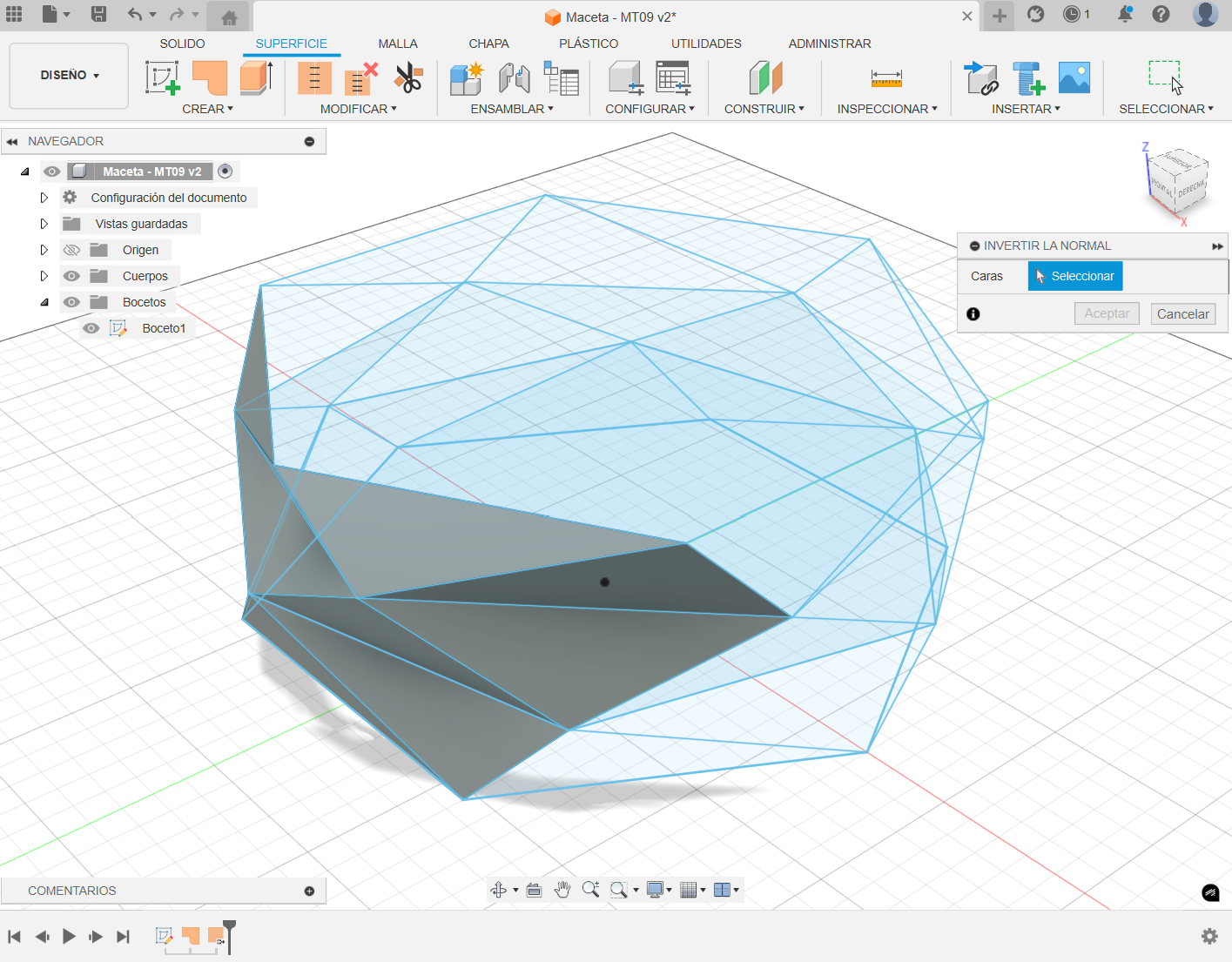Select the Create Sketch tool

[x=163, y=77]
